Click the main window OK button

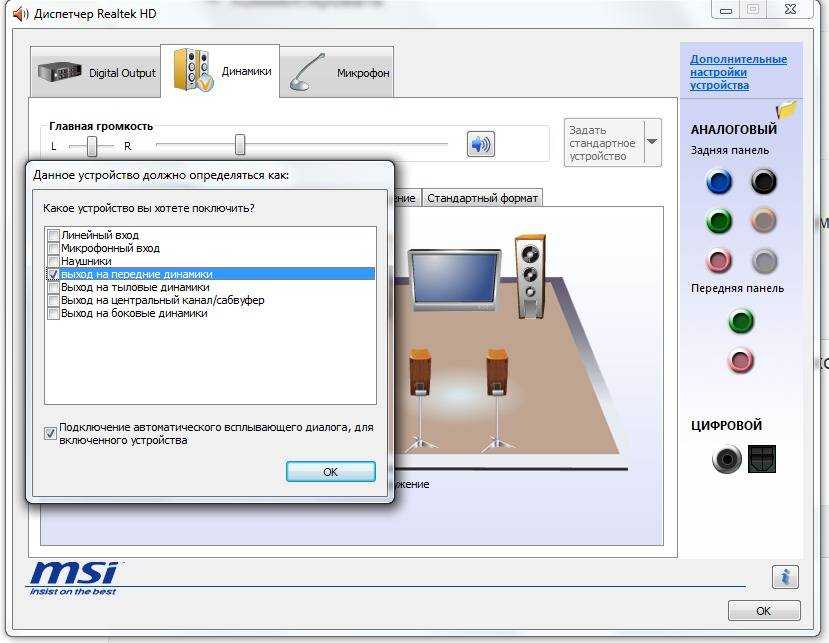763,611
